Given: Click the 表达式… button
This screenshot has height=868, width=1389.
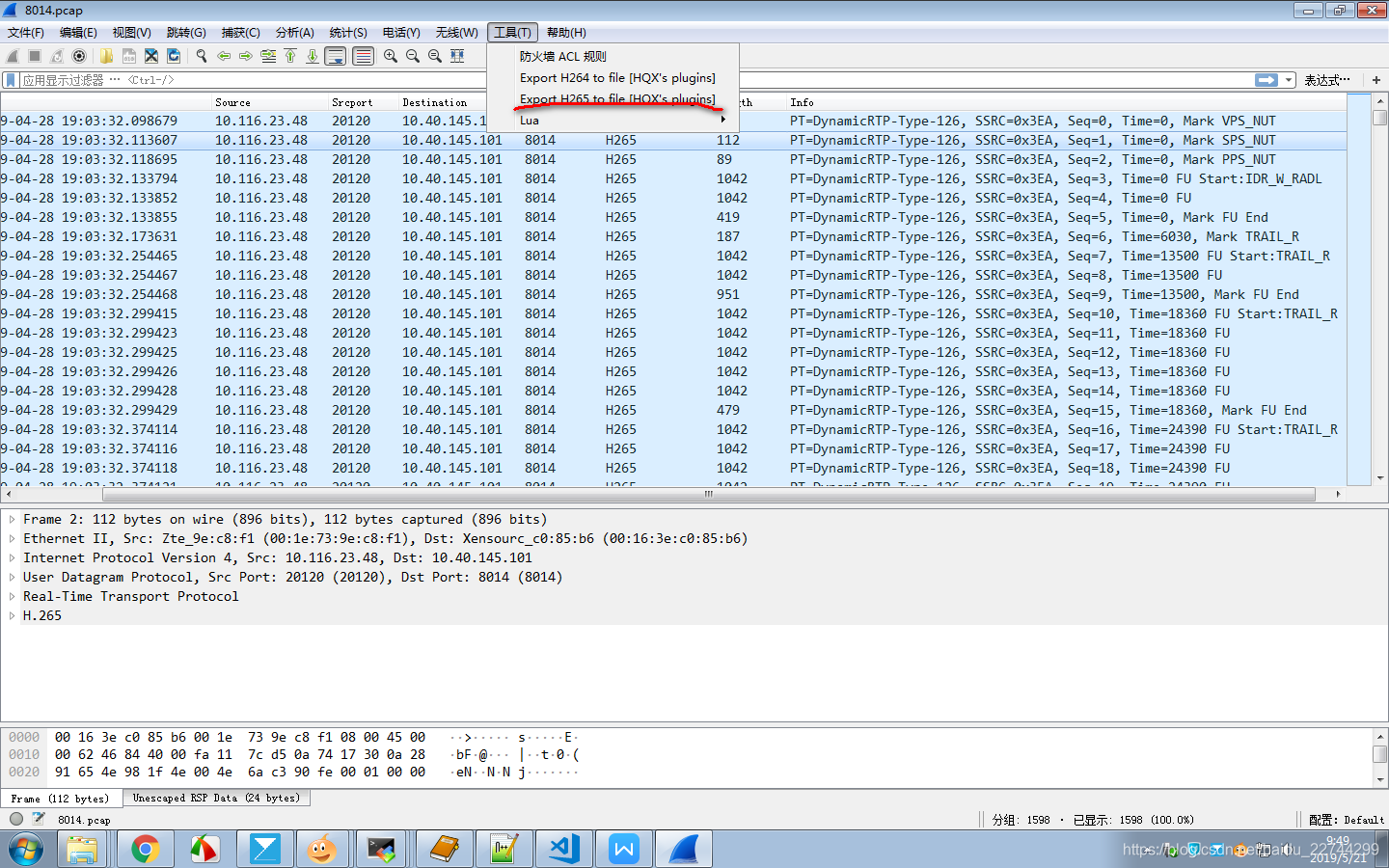Looking at the screenshot, I should (1327, 80).
